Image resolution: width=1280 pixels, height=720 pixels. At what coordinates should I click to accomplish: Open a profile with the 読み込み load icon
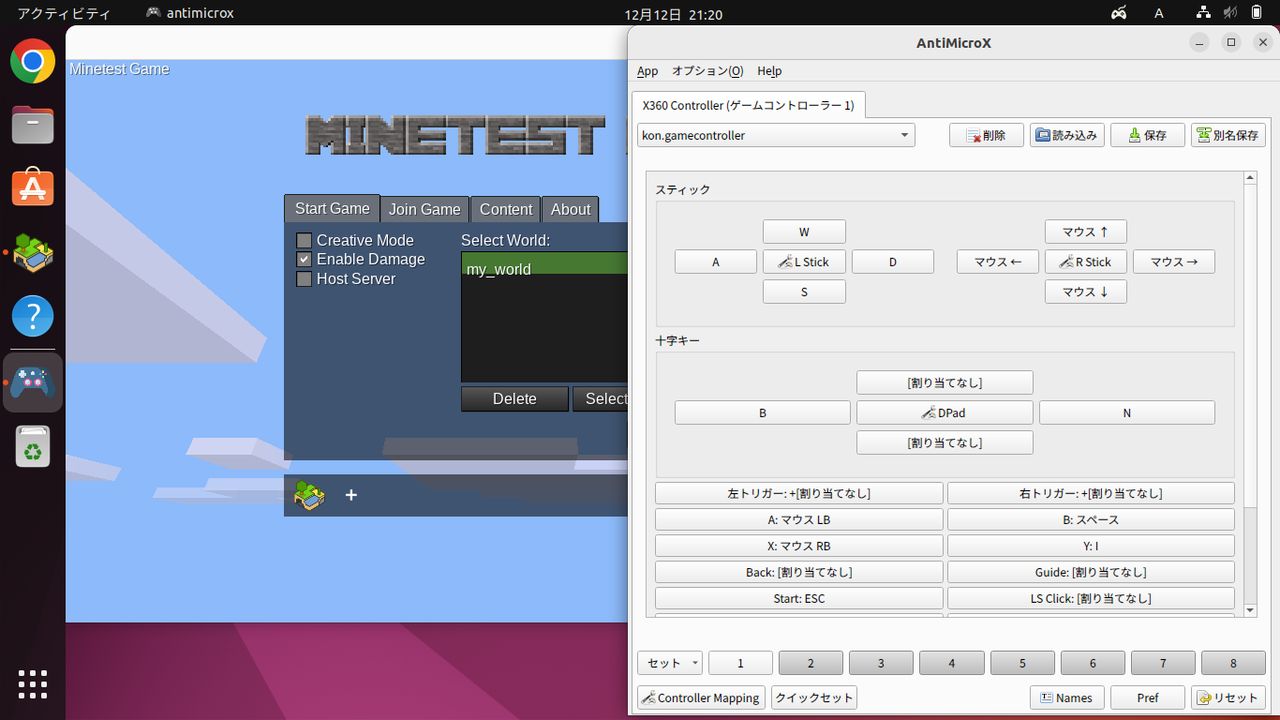(1066, 134)
